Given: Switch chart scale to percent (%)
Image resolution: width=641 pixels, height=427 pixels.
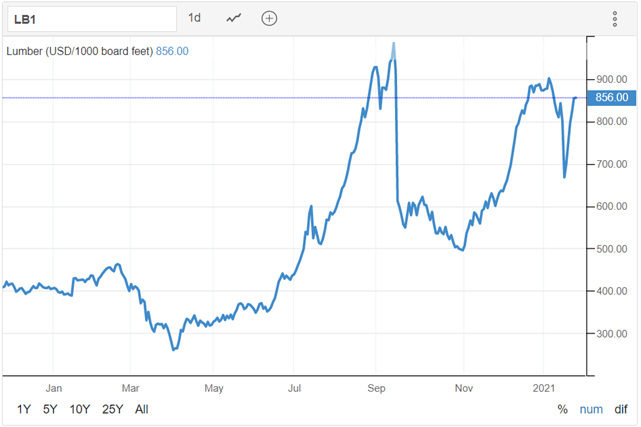Looking at the screenshot, I should click(x=563, y=409).
